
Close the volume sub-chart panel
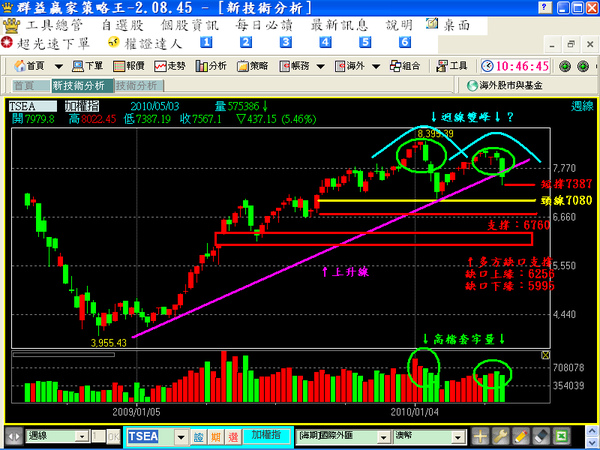(545, 355)
